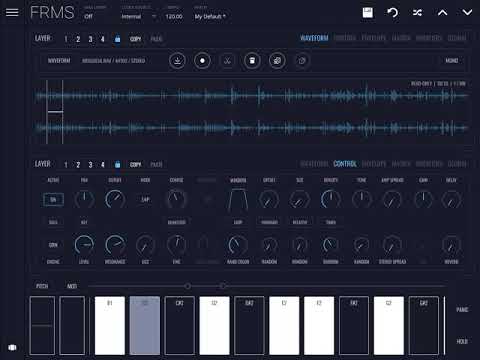Toggle the lock in the upper Layer row

pos(117,39)
